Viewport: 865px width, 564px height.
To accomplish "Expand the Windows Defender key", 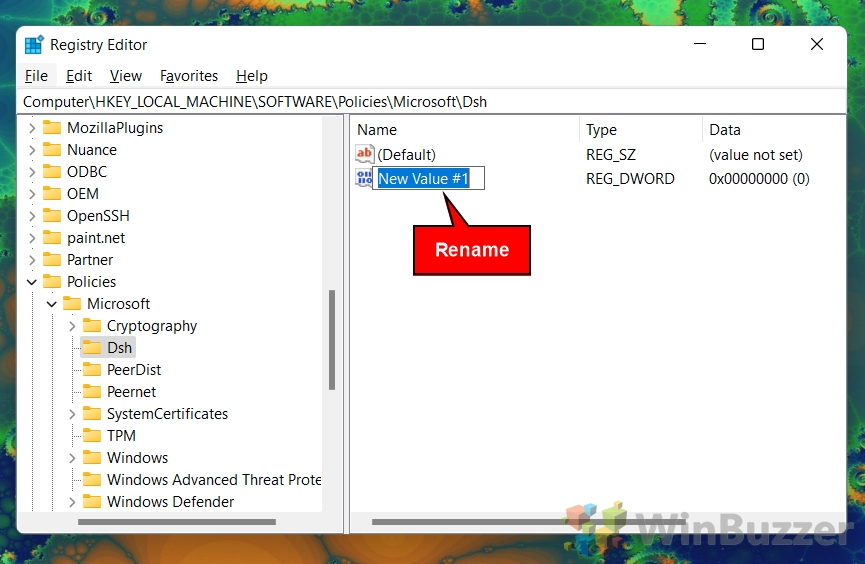I will coord(72,502).
